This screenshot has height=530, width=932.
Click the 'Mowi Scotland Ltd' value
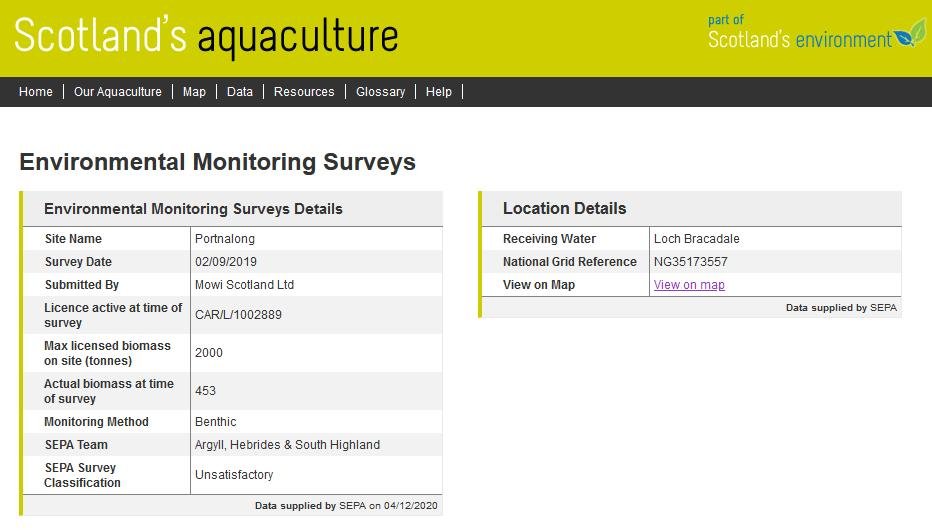click(x=244, y=285)
